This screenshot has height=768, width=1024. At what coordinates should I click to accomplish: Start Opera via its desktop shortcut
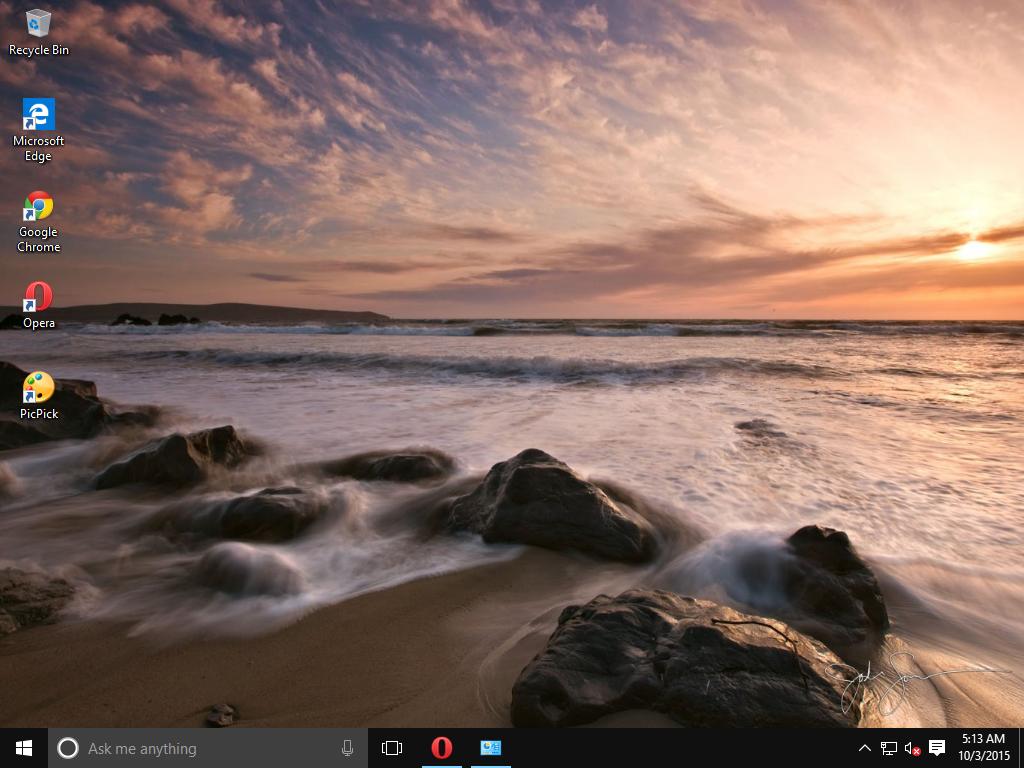[38, 298]
